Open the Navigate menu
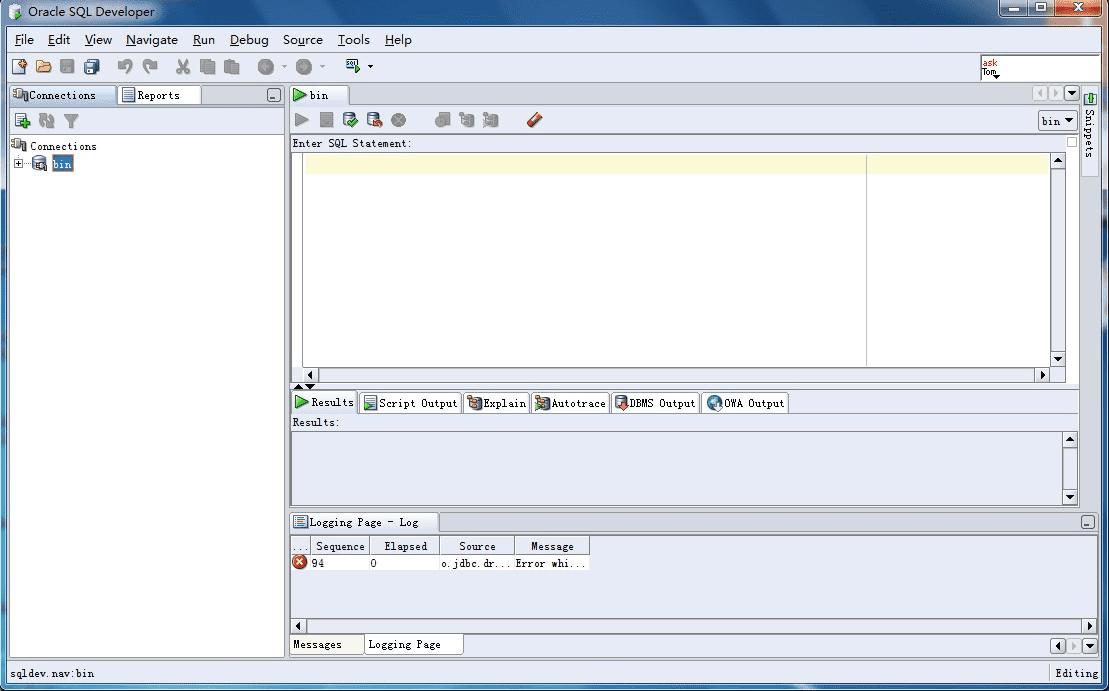Viewport: 1109px width, 691px height. (x=152, y=40)
